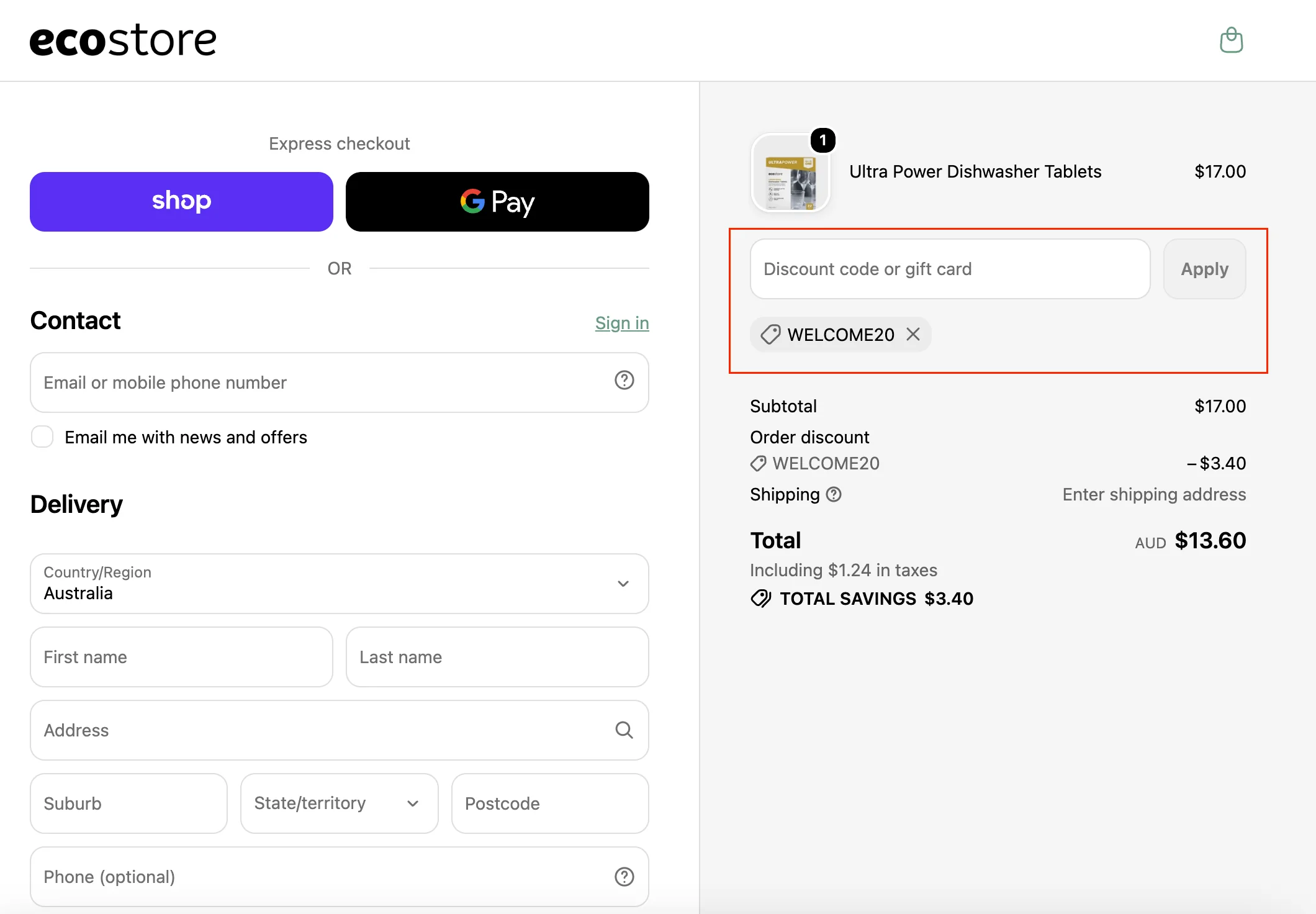Image resolution: width=1316 pixels, height=914 pixels.
Task: Show help for the phone field
Action: pos(624,877)
